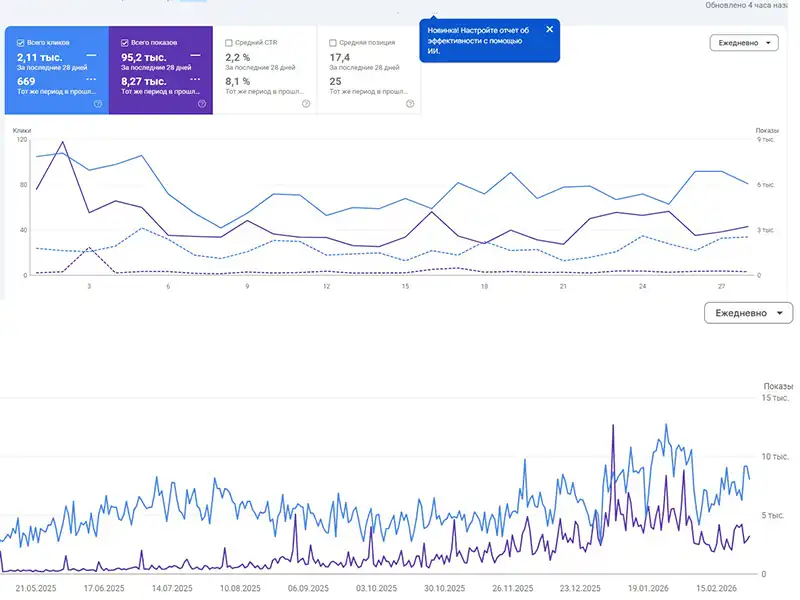Image resolution: width=800 pixels, height=600 pixels.
Task: Click tallest purple spike in lower chart
Action: pos(612,425)
